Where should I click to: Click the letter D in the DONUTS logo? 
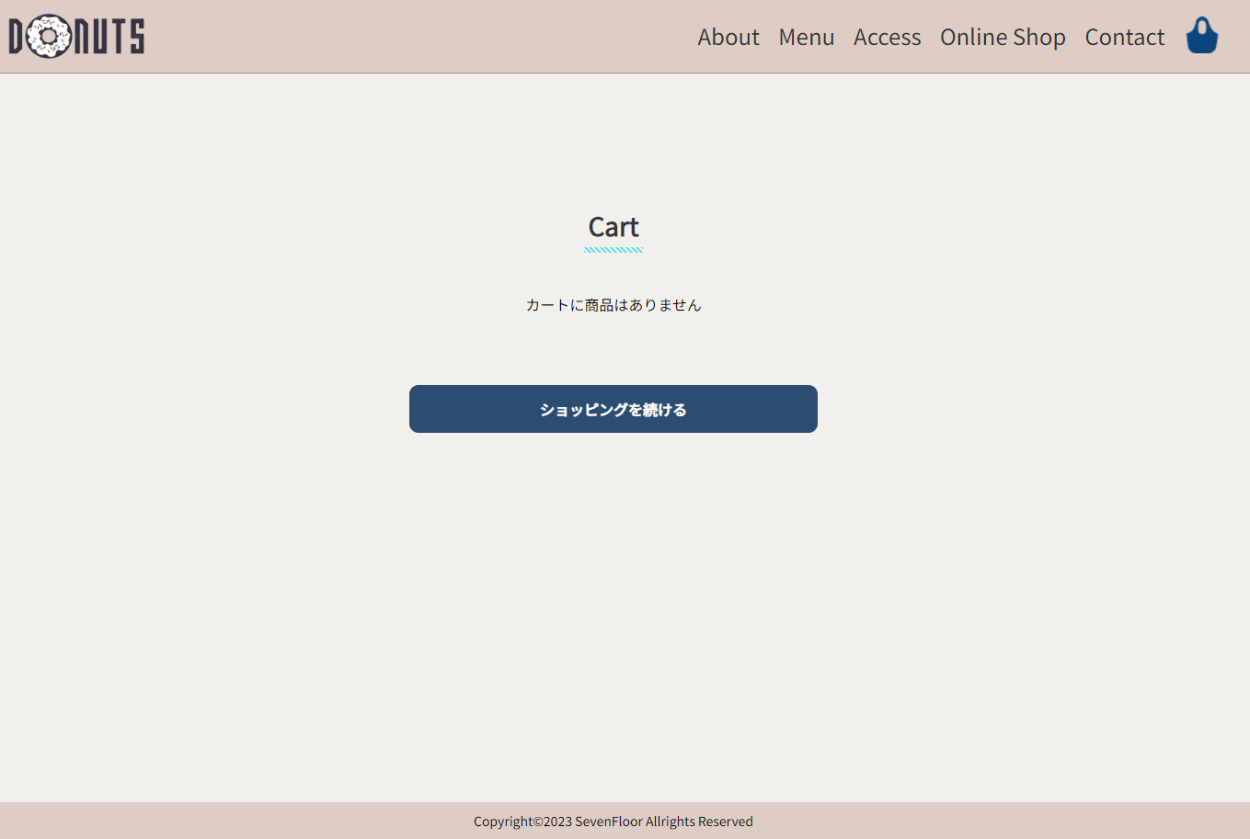(x=18, y=37)
